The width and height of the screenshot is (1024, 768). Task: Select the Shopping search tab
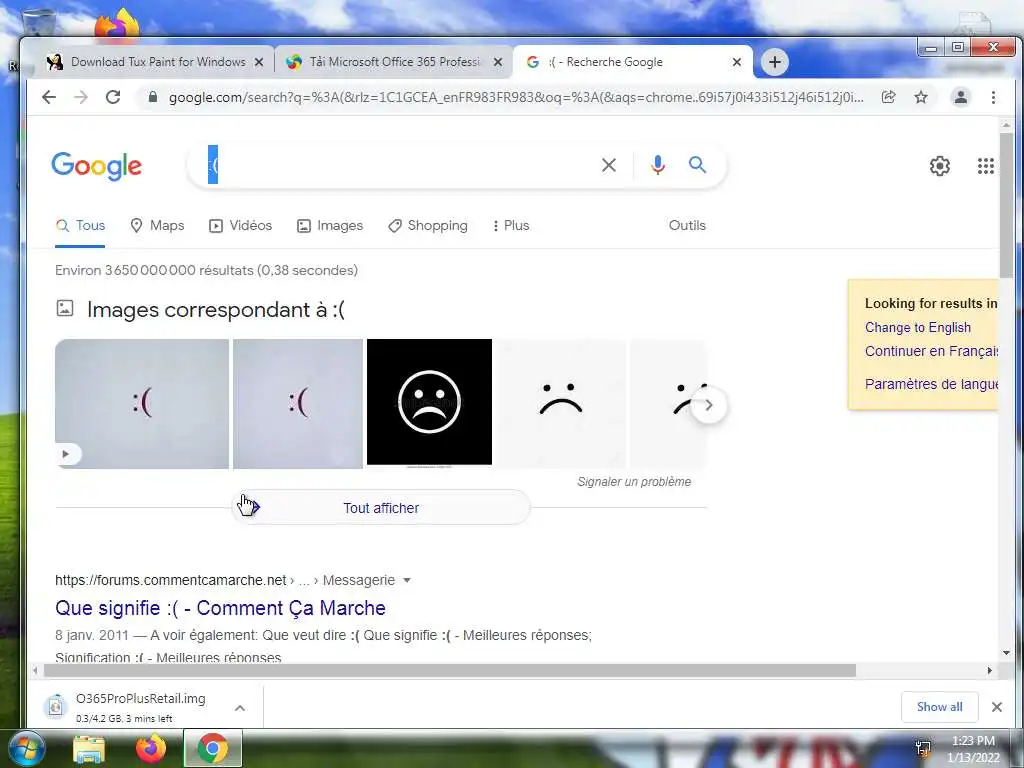428,225
